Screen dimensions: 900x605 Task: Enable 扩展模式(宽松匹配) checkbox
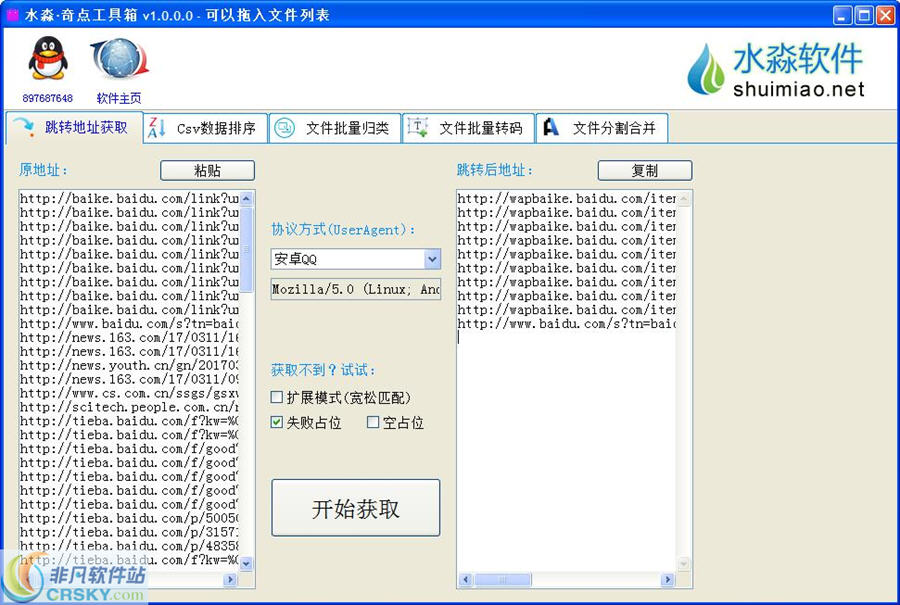(277, 397)
